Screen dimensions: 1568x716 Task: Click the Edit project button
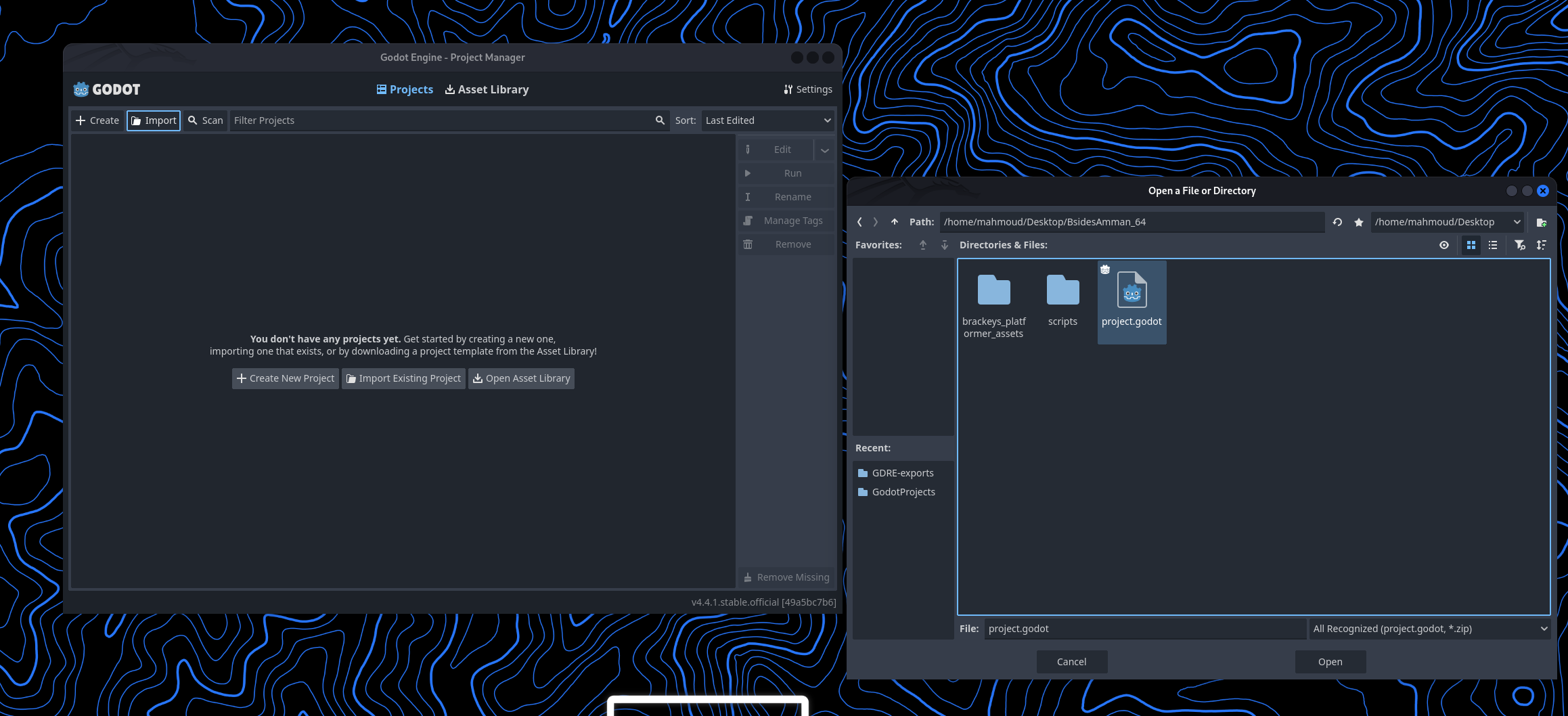[x=776, y=150]
